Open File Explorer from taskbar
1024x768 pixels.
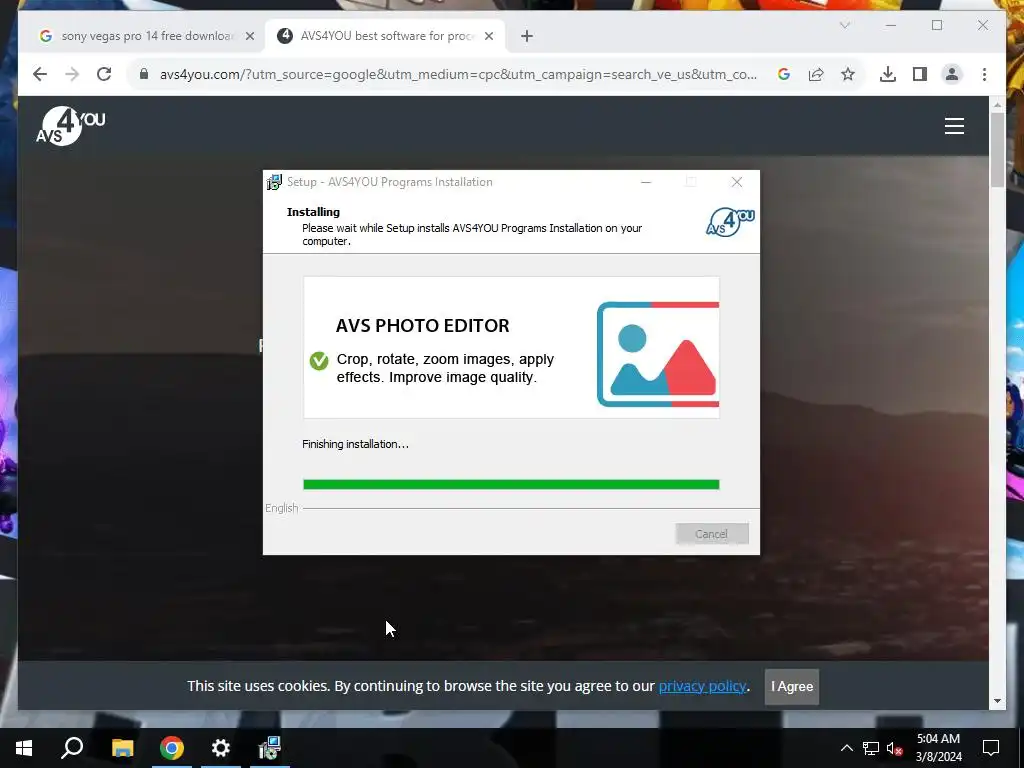point(122,748)
